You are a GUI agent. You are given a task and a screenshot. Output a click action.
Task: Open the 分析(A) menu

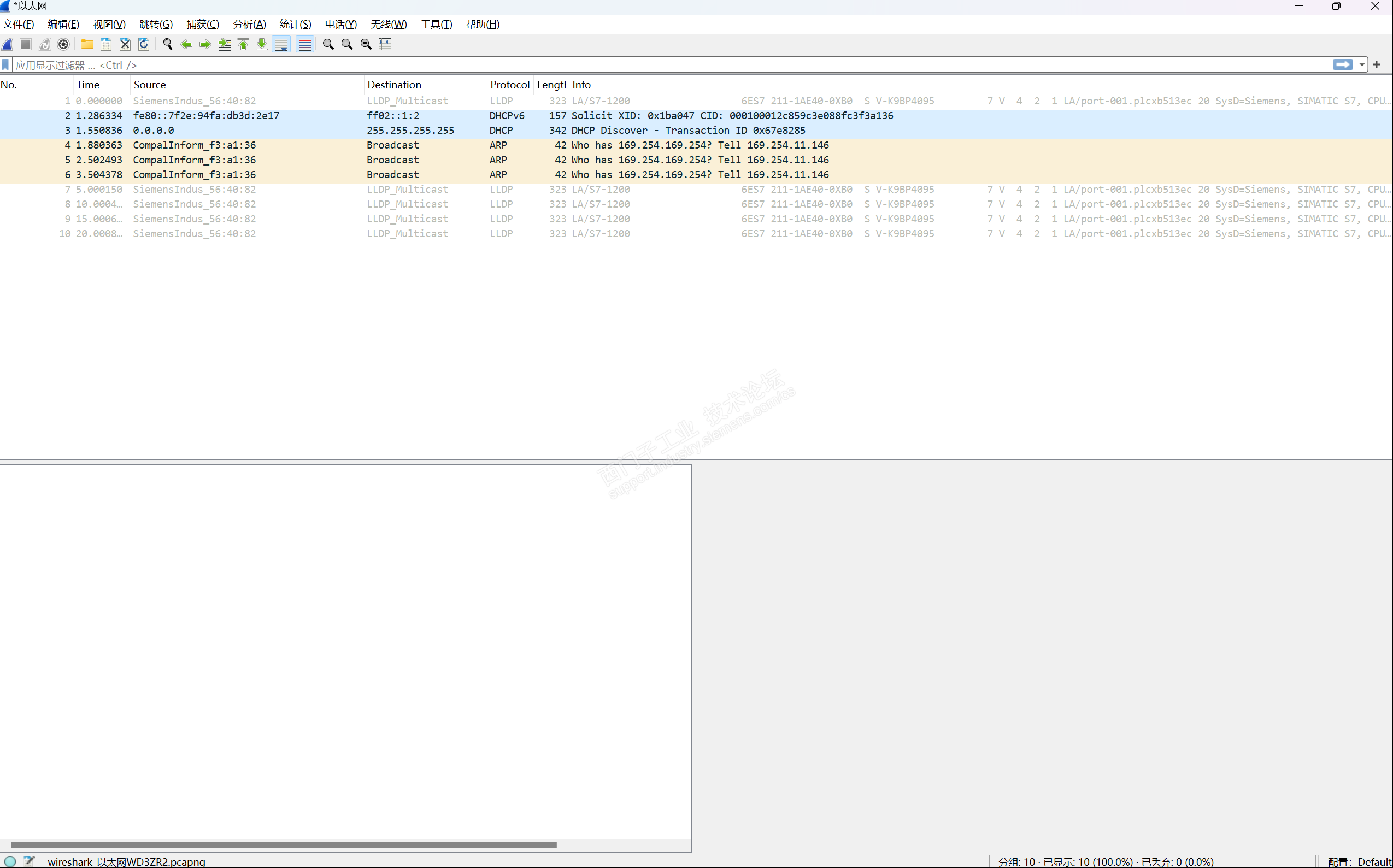point(249,24)
